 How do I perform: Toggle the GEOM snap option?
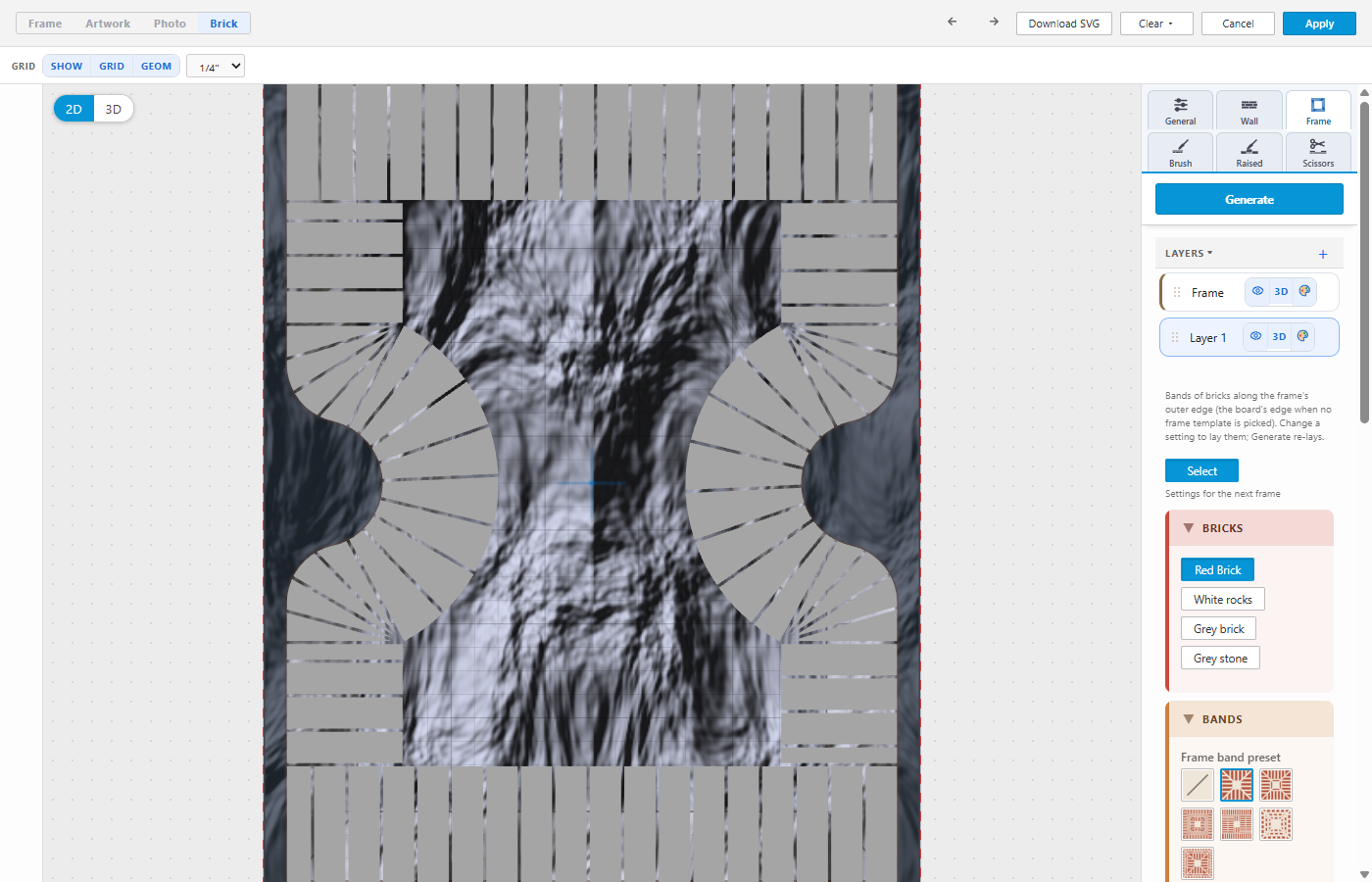pyautogui.click(x=156, y=66)
